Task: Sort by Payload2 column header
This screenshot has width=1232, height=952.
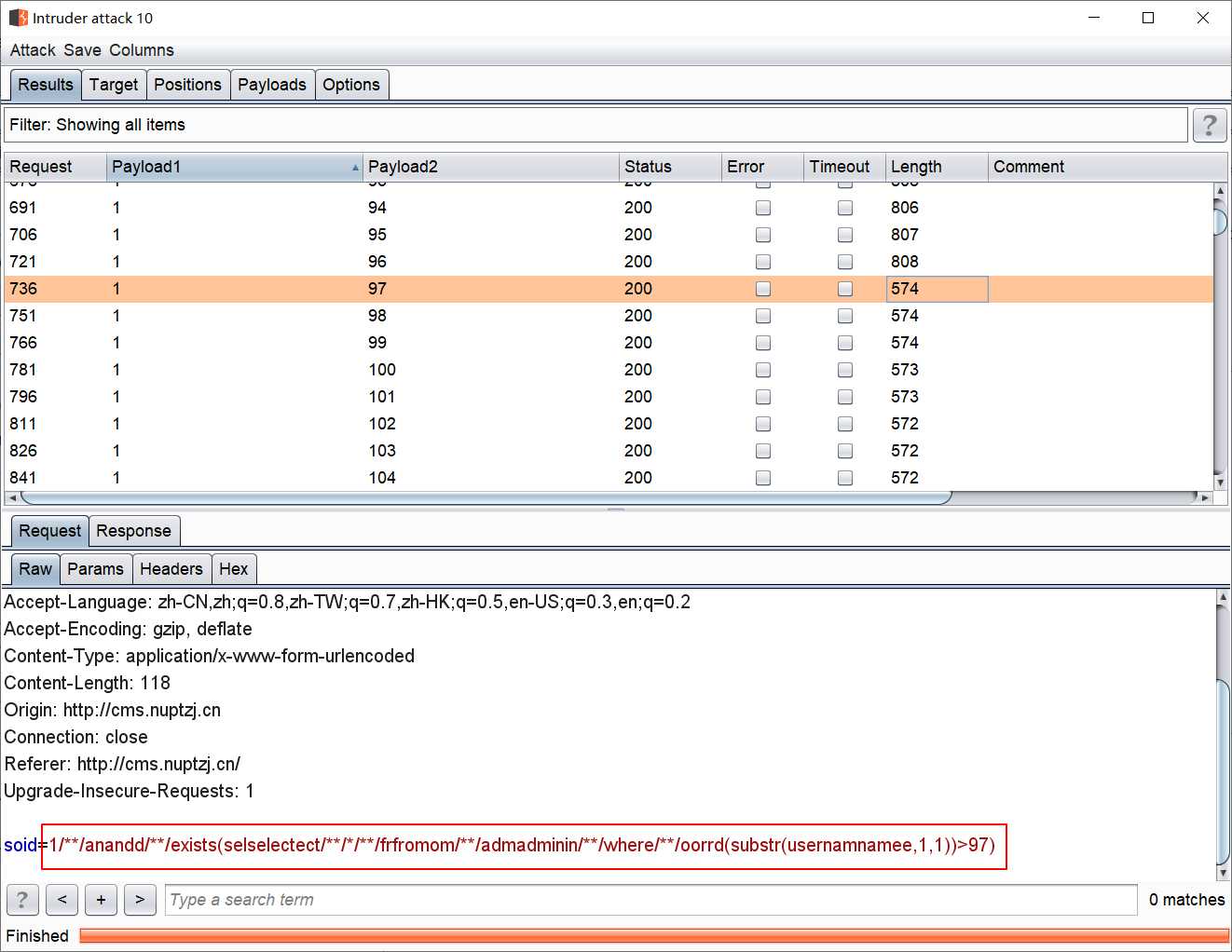Action: (x=490, y=167)
